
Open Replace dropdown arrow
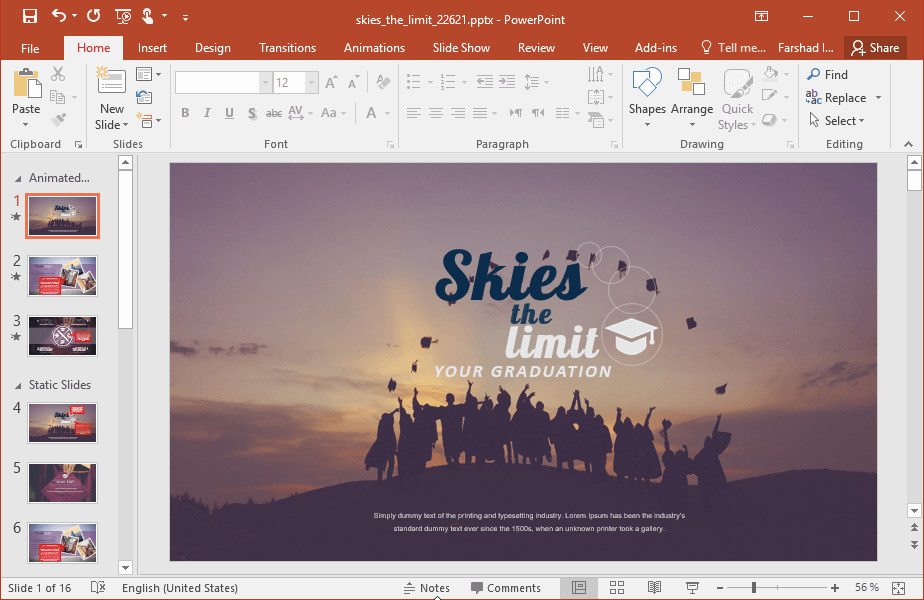[x=878, y=98]
